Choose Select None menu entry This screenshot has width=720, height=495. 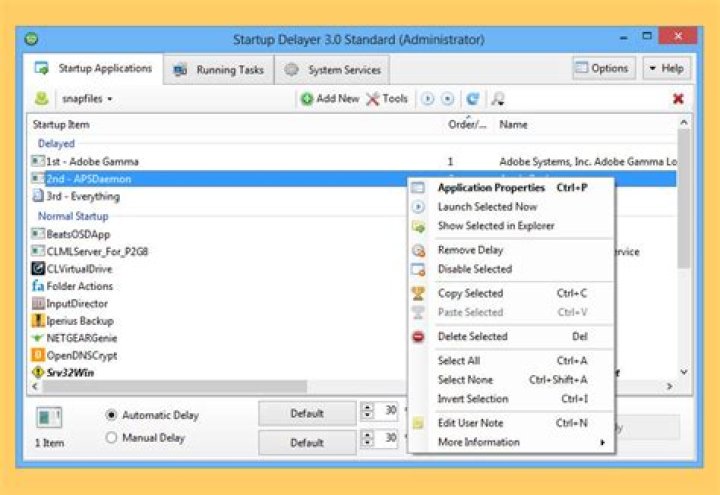click(x=512, y=380)
